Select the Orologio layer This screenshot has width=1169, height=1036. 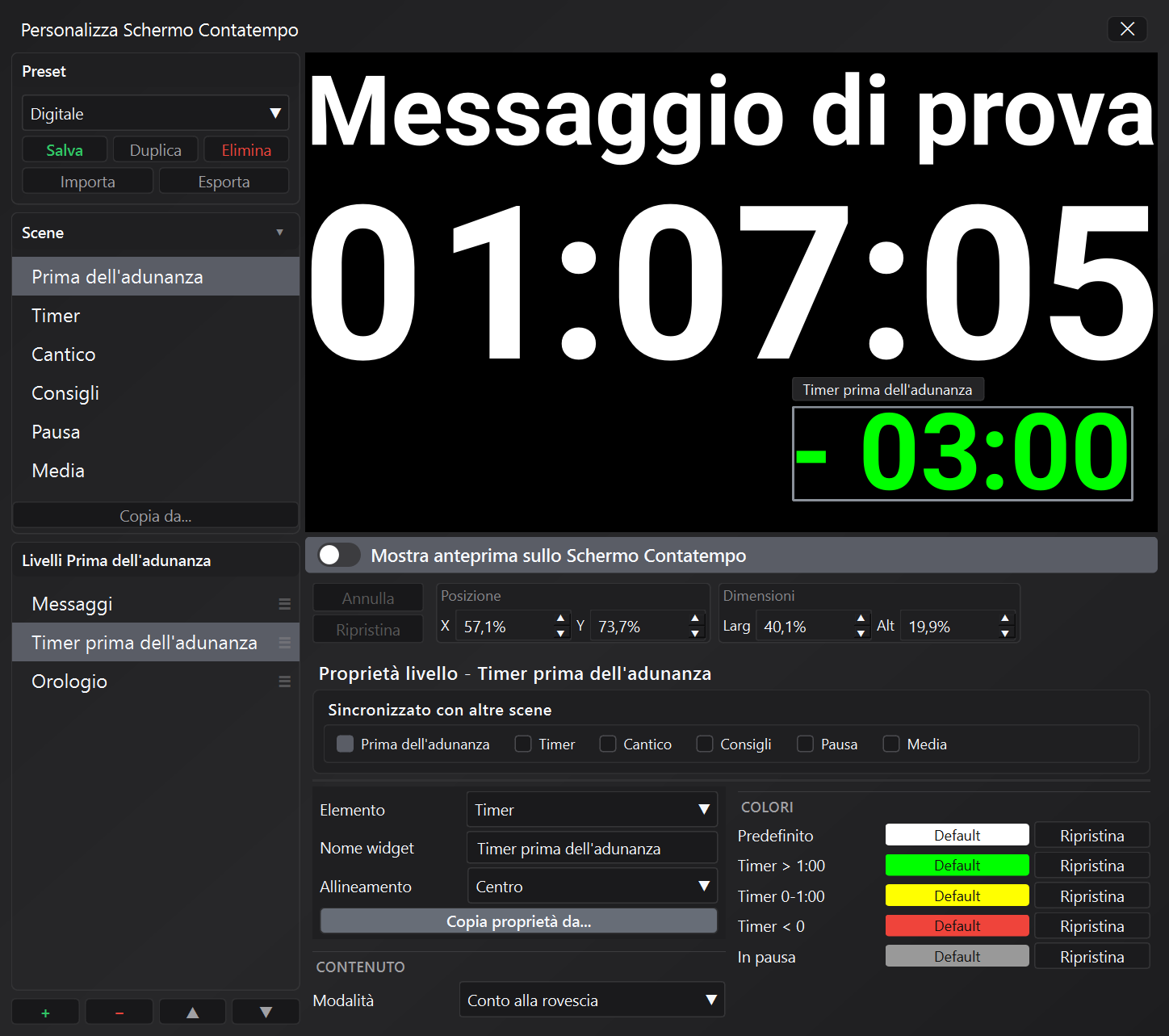[x=156, y=681]
